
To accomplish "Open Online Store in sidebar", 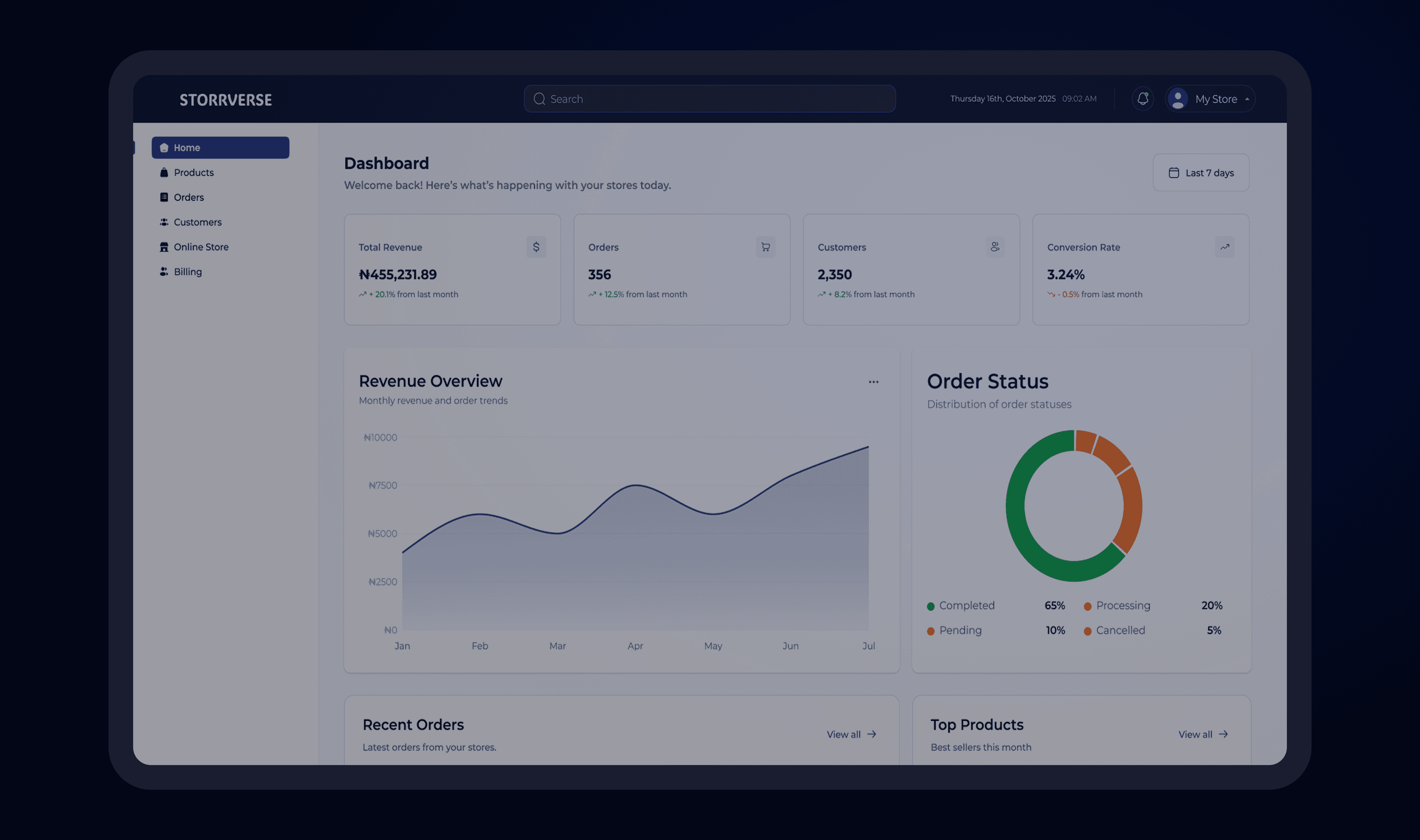I will (x=201, y=247).
